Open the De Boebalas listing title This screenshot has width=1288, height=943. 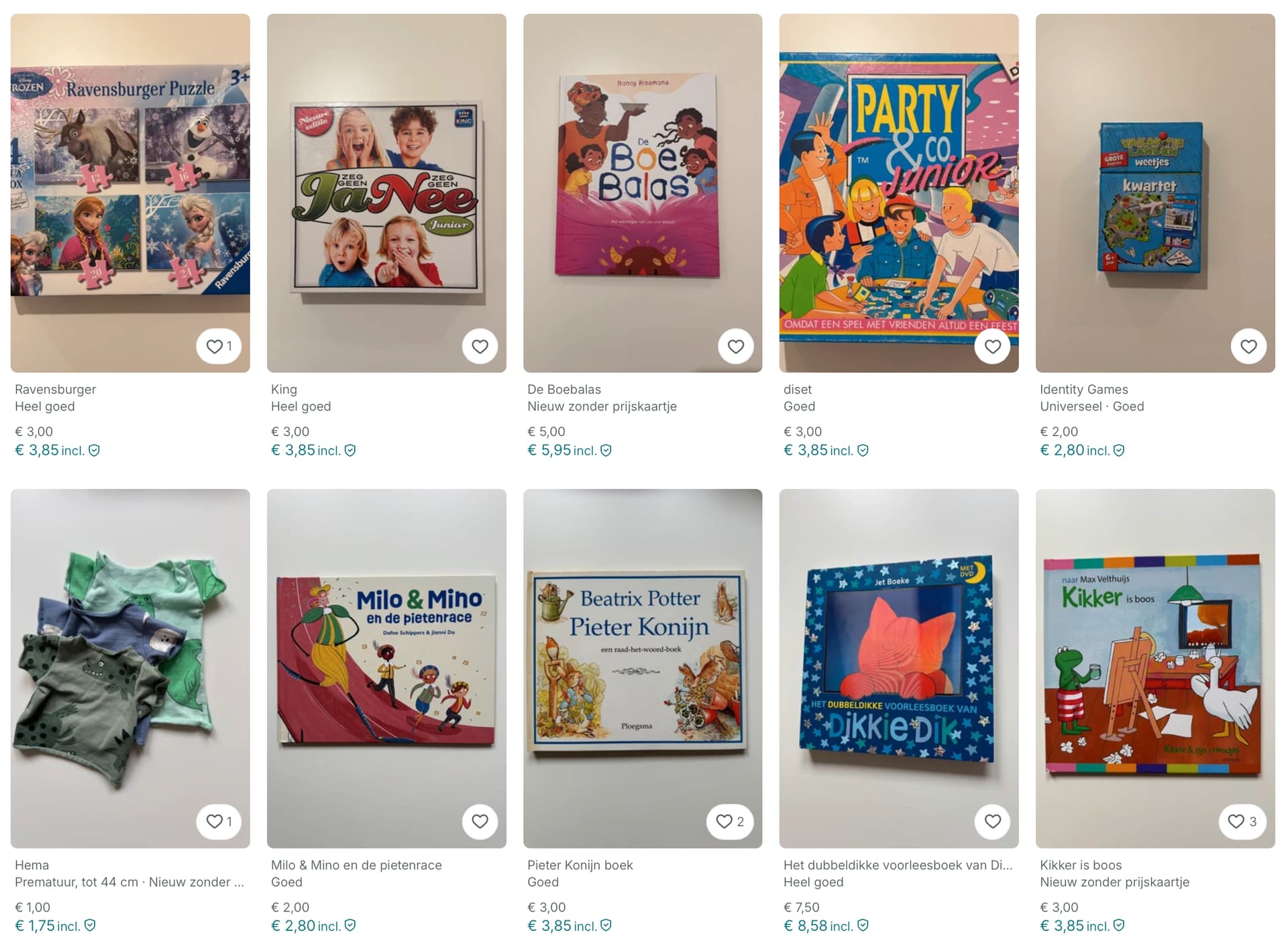(564, 390)
